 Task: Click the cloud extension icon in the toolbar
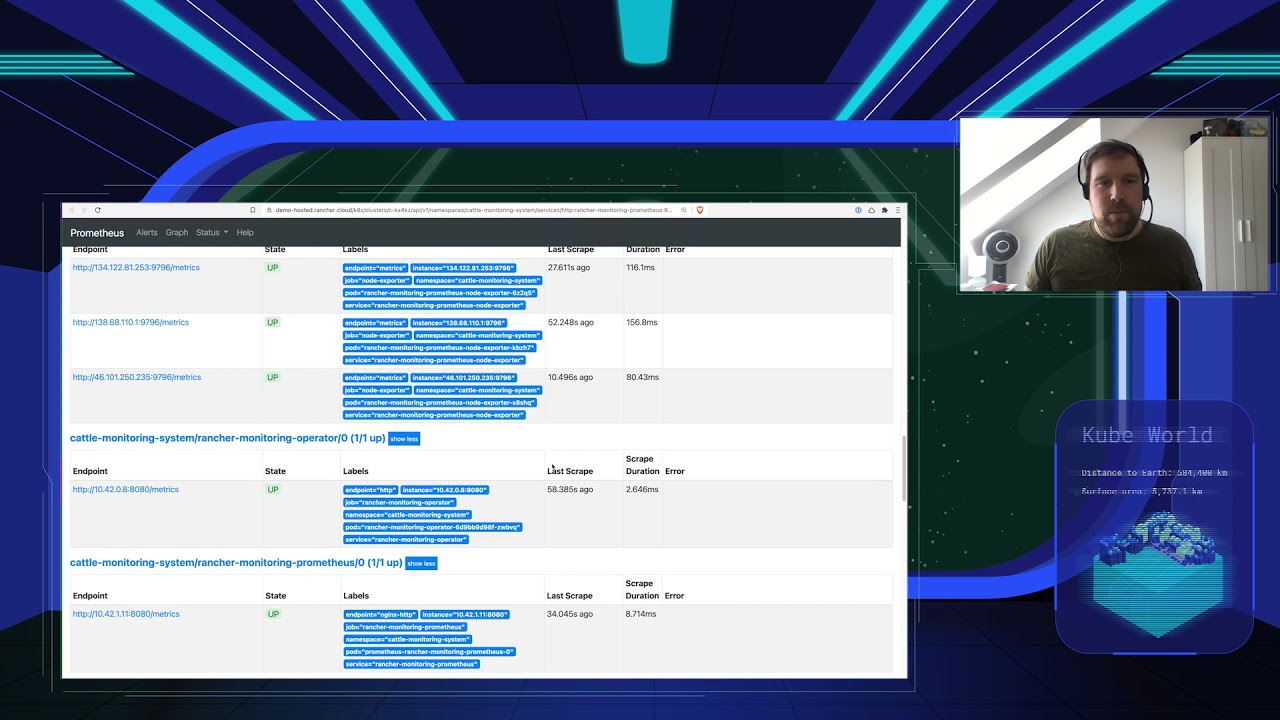coord(871,210)
